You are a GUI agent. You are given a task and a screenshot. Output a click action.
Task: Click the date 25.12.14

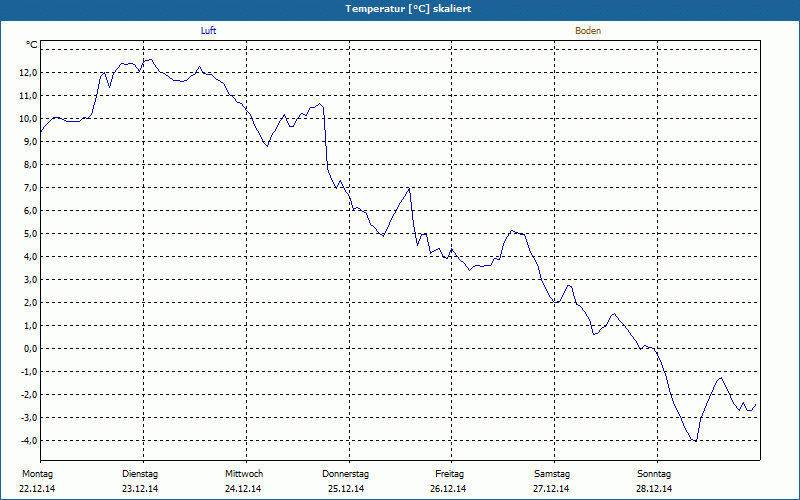[x=346, y=489]
